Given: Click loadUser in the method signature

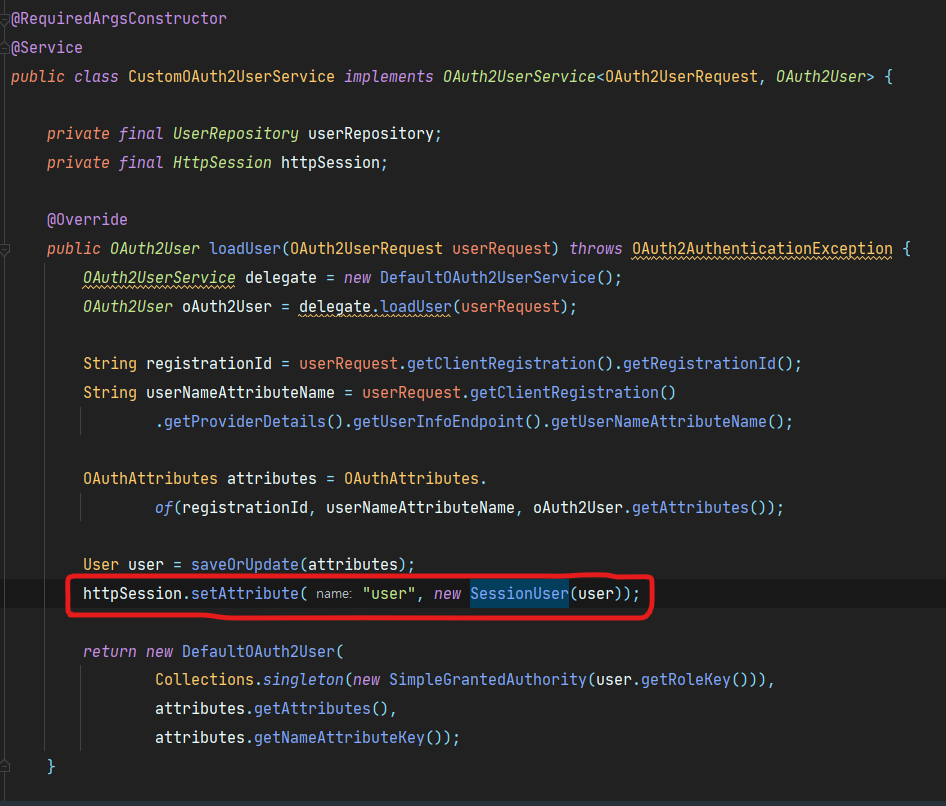Looking at the screenshot, I should 245,249.
